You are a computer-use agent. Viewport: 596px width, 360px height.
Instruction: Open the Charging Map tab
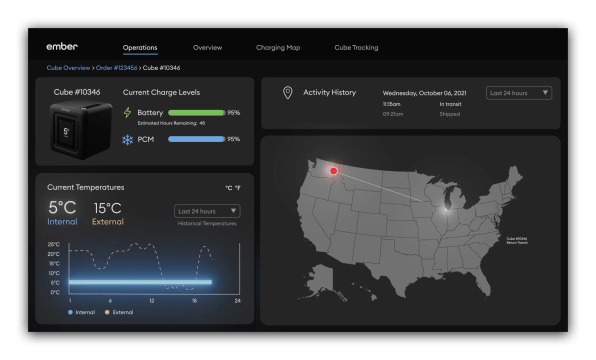pyautogui.click(x=278, y=48)
